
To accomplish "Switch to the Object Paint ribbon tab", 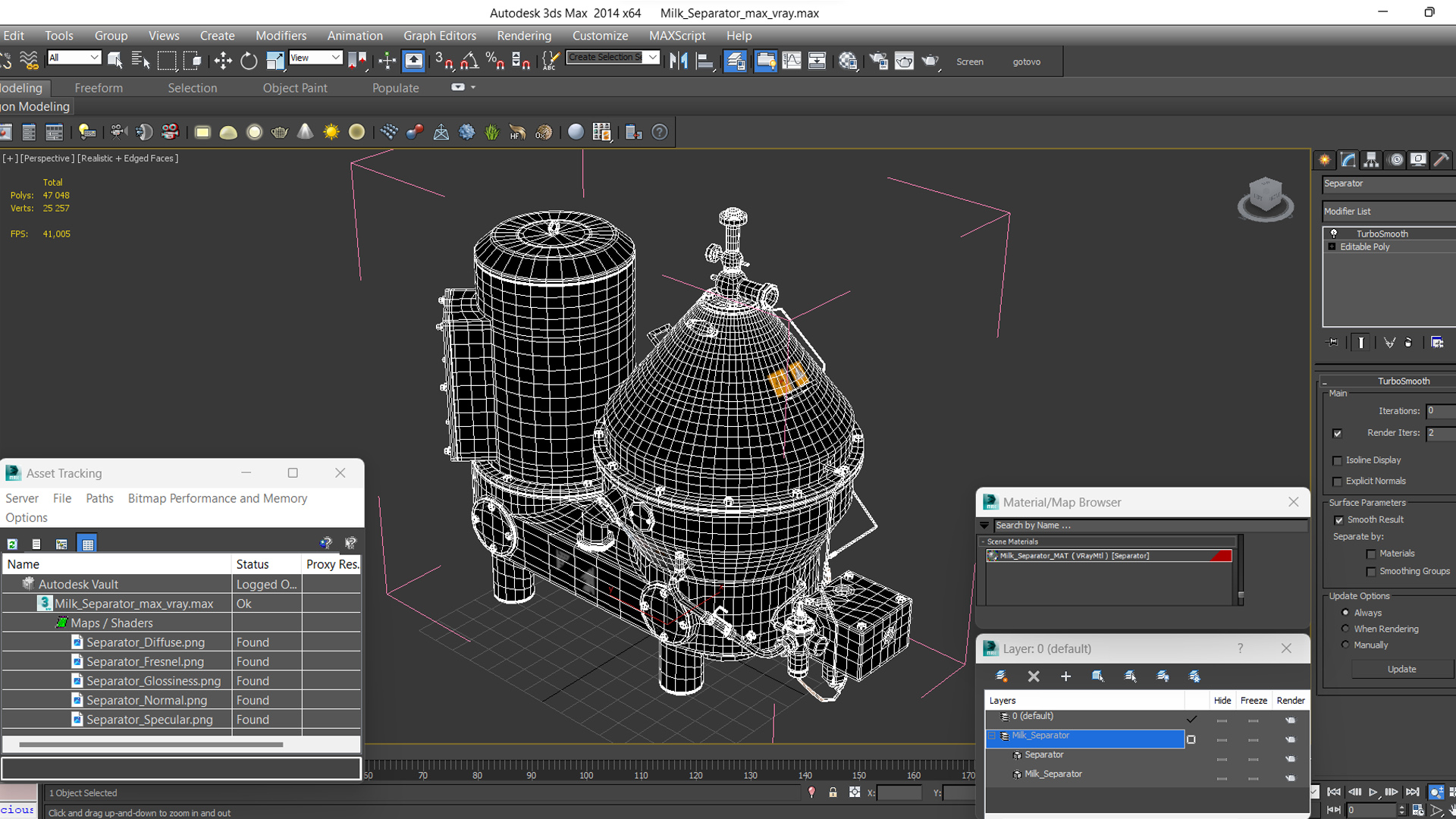I will tap(295, 88).
